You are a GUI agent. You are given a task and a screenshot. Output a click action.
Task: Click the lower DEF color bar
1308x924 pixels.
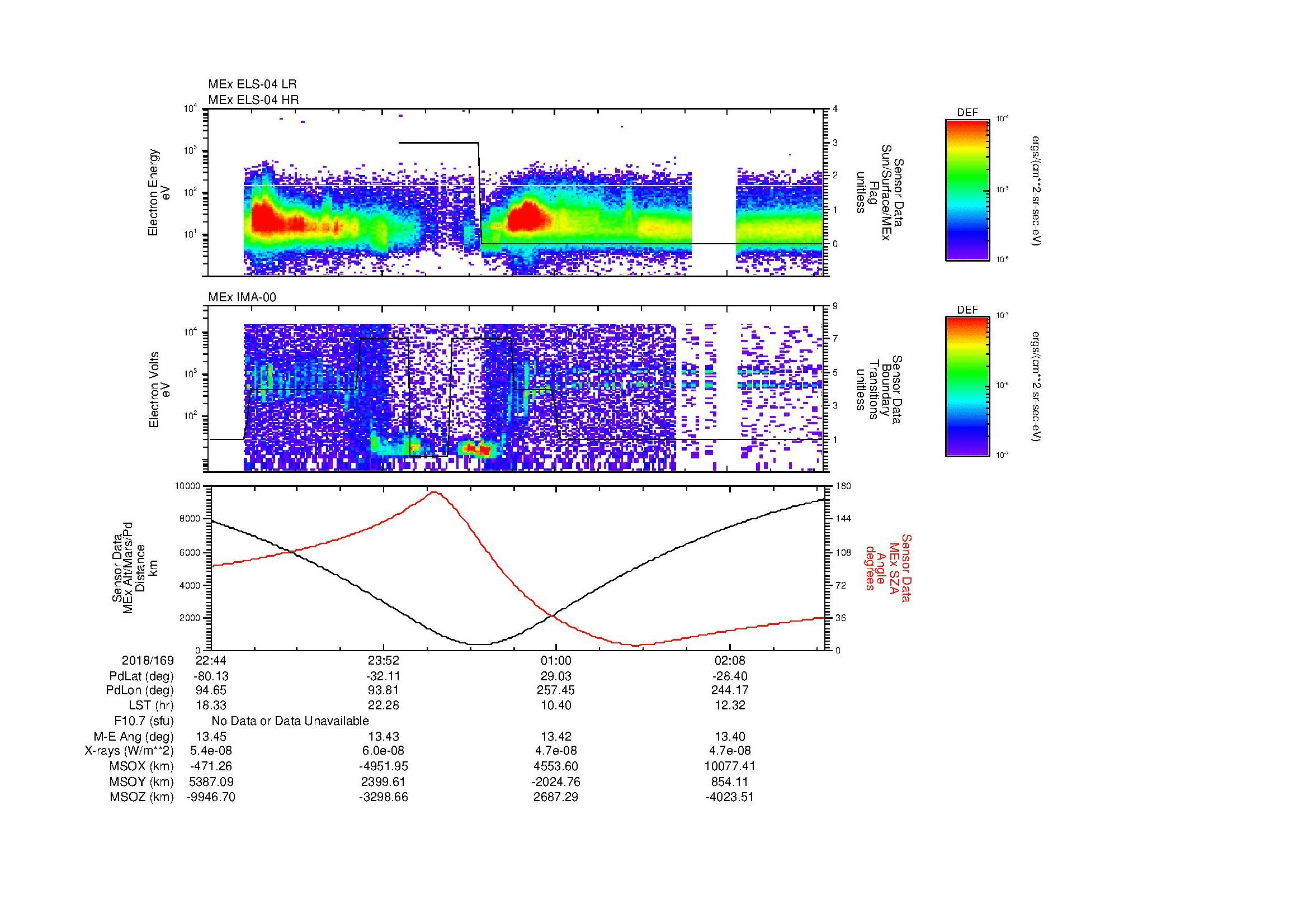point(967,387)
